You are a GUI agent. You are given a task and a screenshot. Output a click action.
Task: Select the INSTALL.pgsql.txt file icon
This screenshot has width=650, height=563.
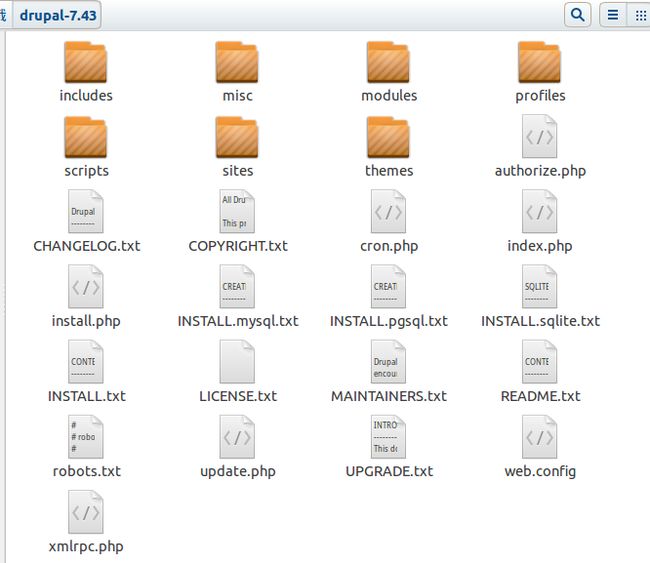coord(388,286)
